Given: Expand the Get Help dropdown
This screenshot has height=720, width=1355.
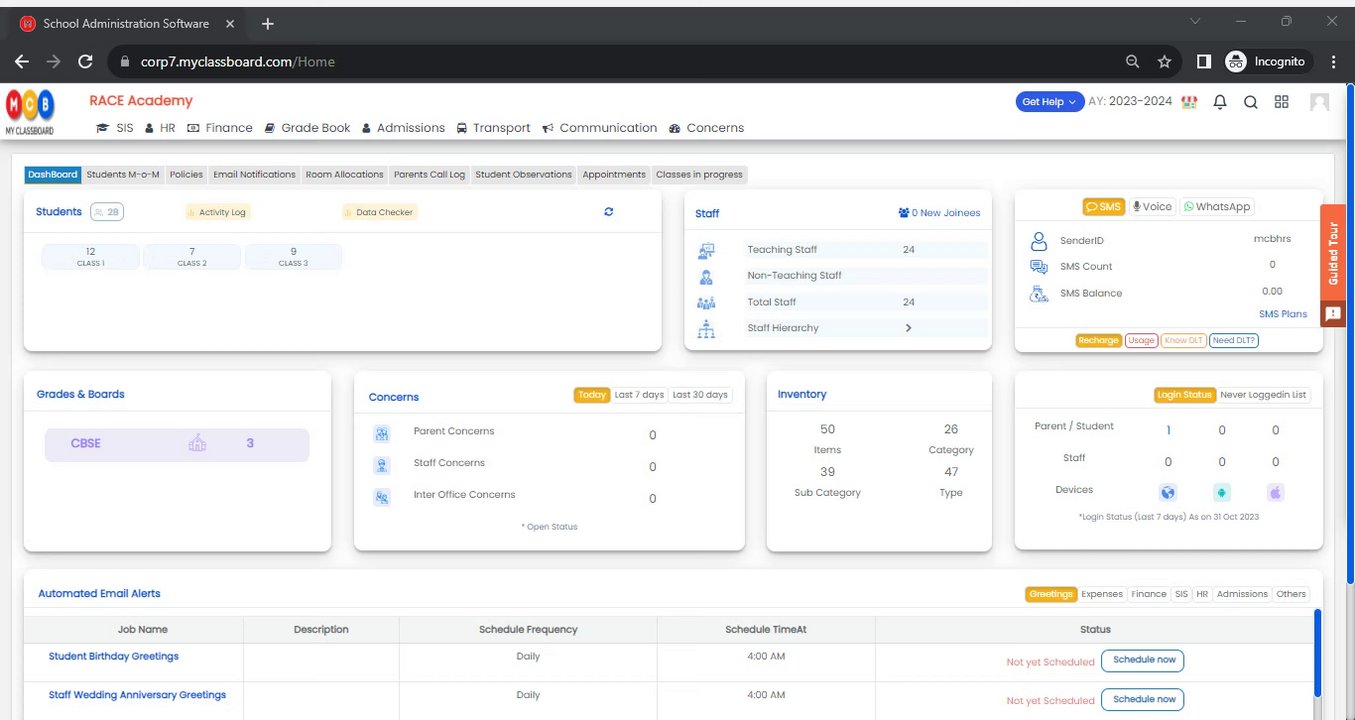Looking at the screenshot, I should [x=1049, y=102].
